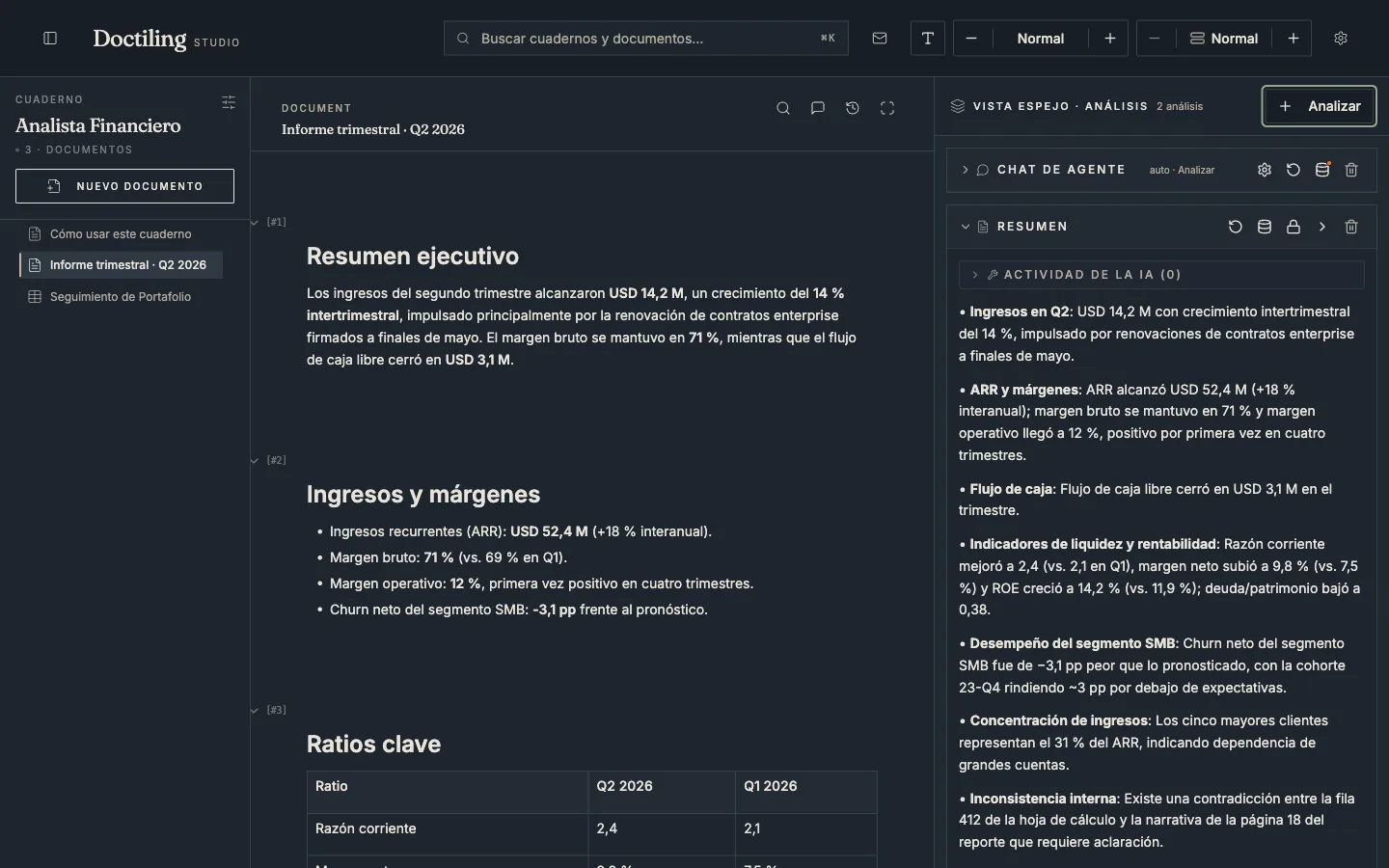Click 'Margen bruto: 71 %' bullet
Image resolution: width=1389 pixels, height=868 pixels.
pyautogui.click(x=449, y=557)
